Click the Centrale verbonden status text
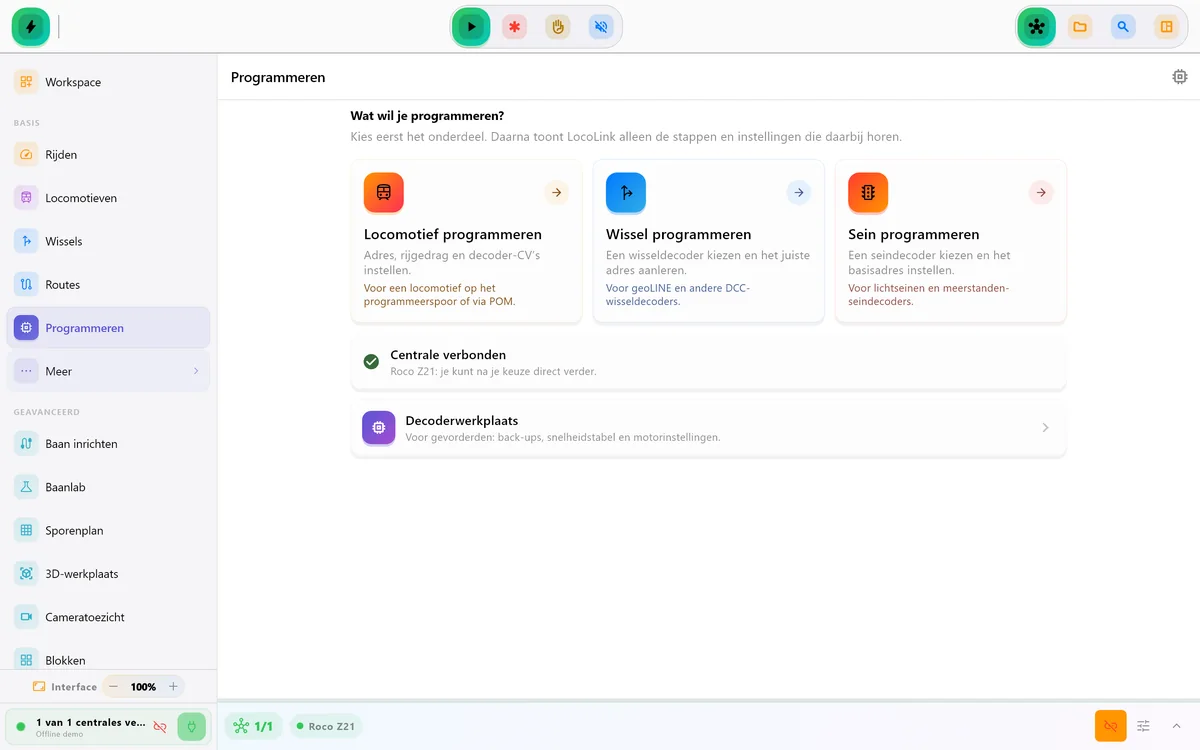 coord(448,355)
